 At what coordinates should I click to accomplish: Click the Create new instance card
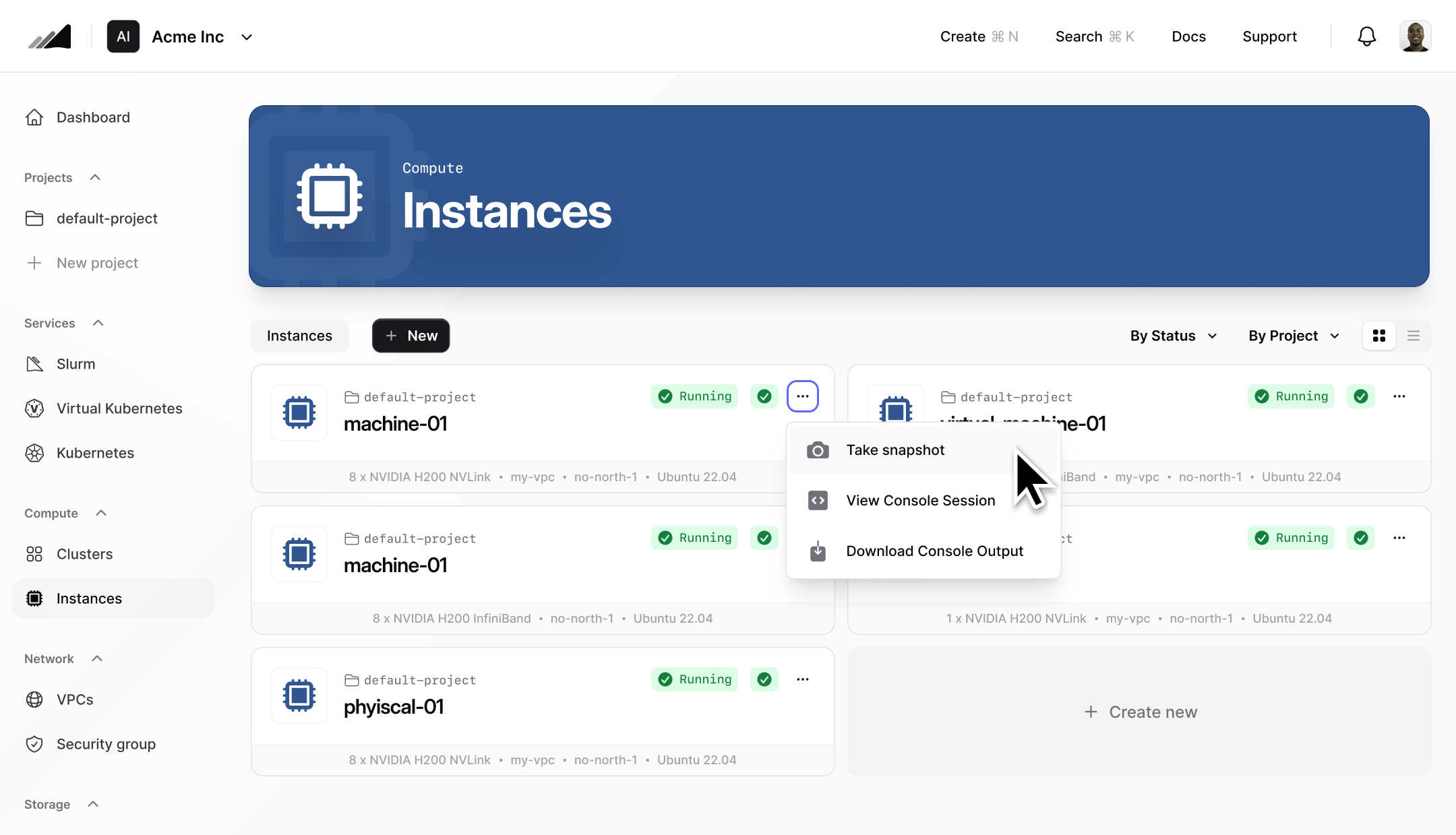tap(1139, 712)
